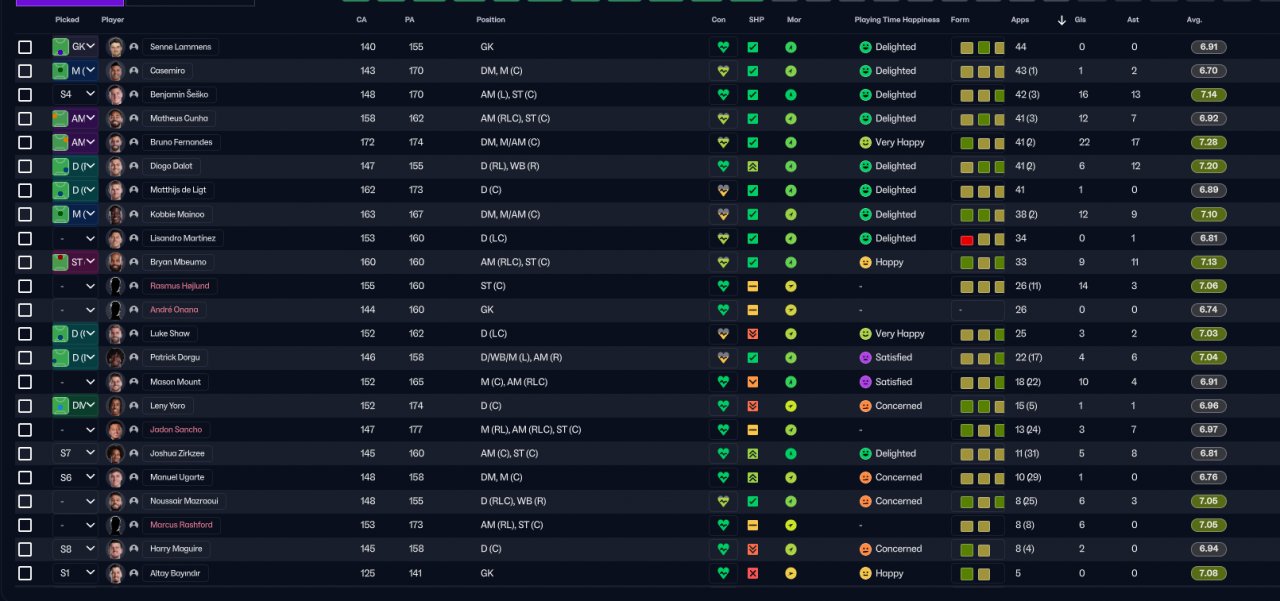
Task: Click the red form square for Lisandro Martínez
Action: pyautogui.click(x=967, y=239)
